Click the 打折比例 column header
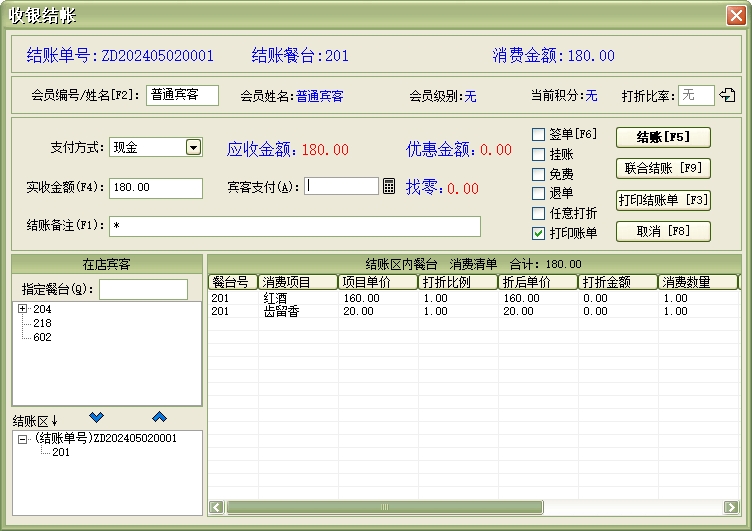The width and height of the screenshot is (752, 531). coord(458,283)
